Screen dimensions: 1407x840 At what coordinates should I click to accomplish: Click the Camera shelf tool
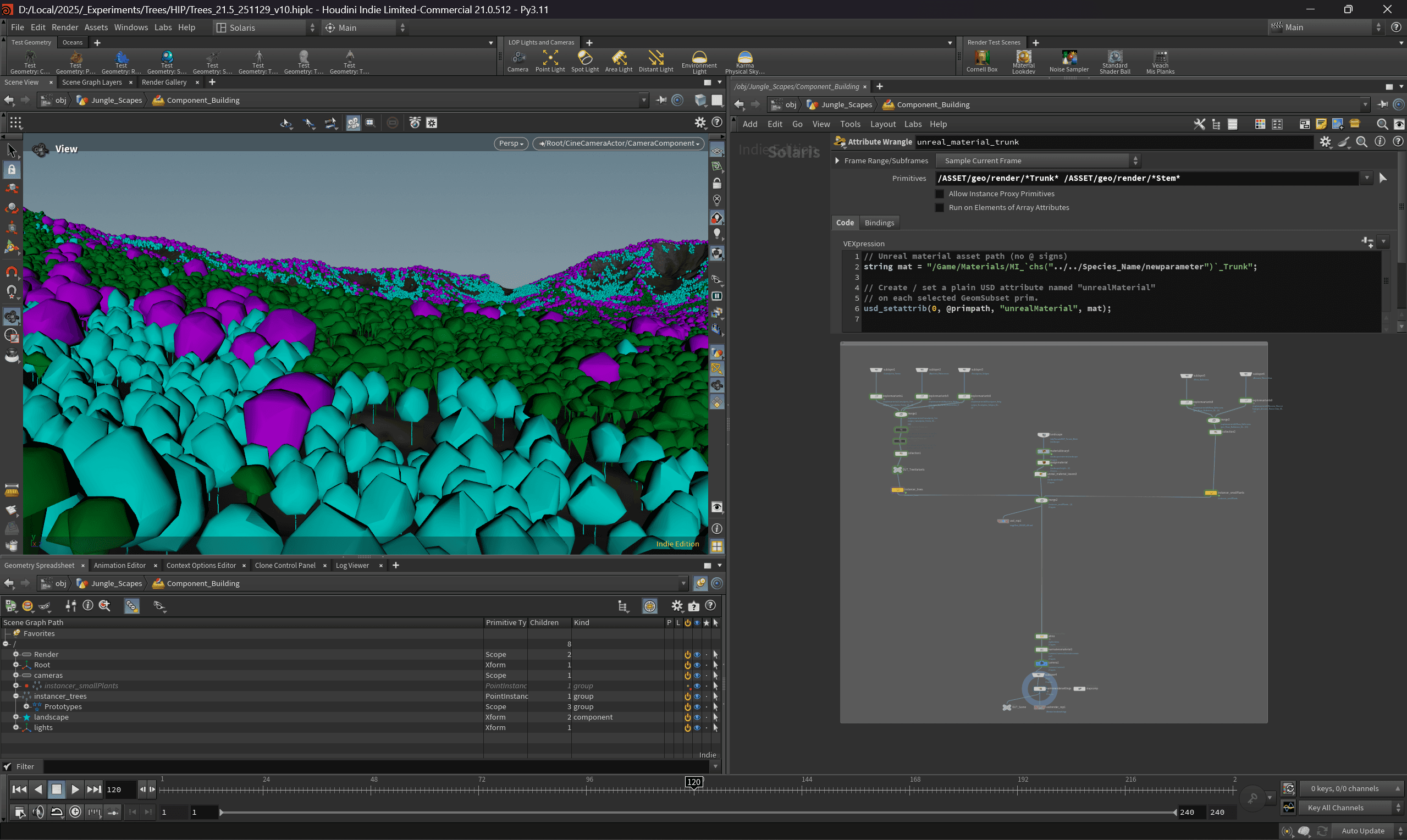[517, 60]
